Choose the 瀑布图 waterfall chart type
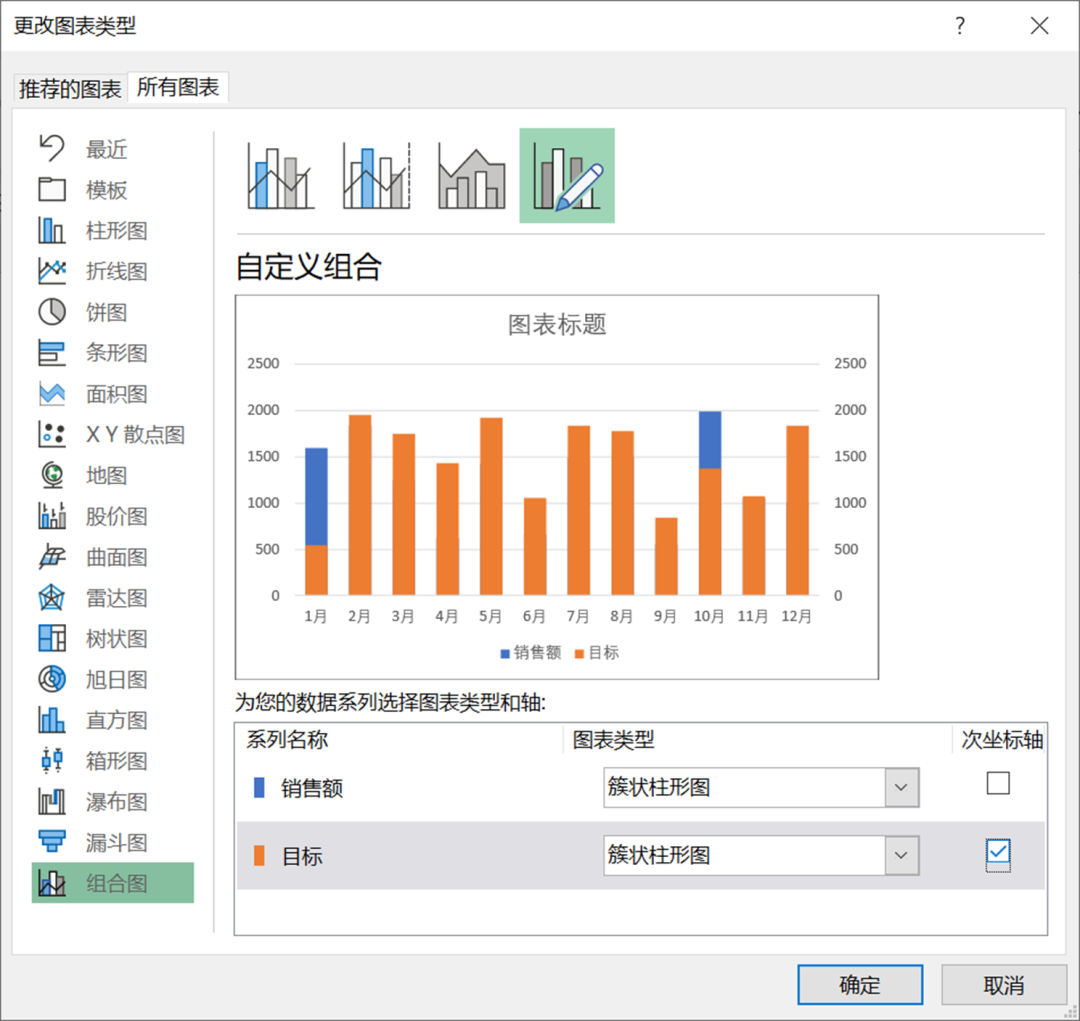The width and height of the screenshot is (1080, 1021). point(116,802)
